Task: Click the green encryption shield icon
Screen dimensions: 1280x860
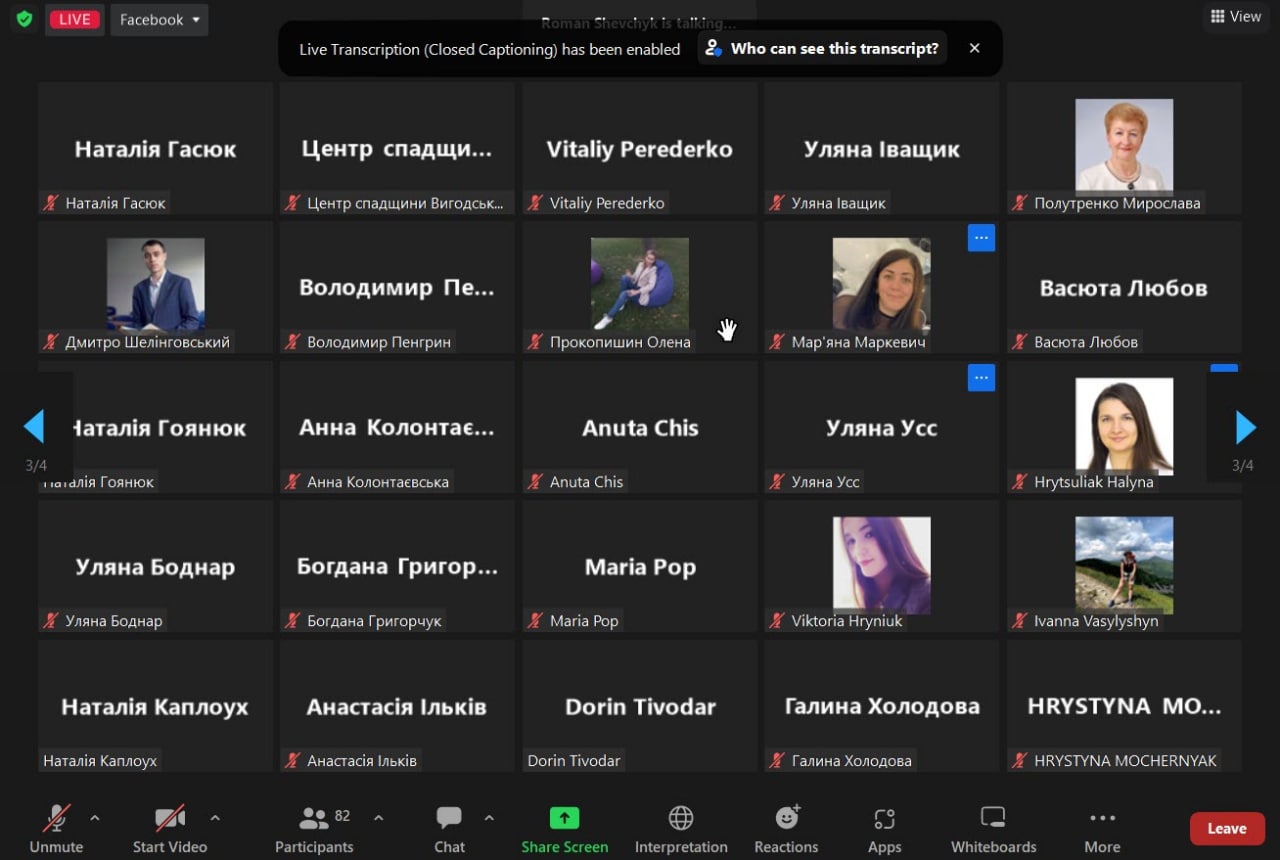Action: tap(24, 19)
